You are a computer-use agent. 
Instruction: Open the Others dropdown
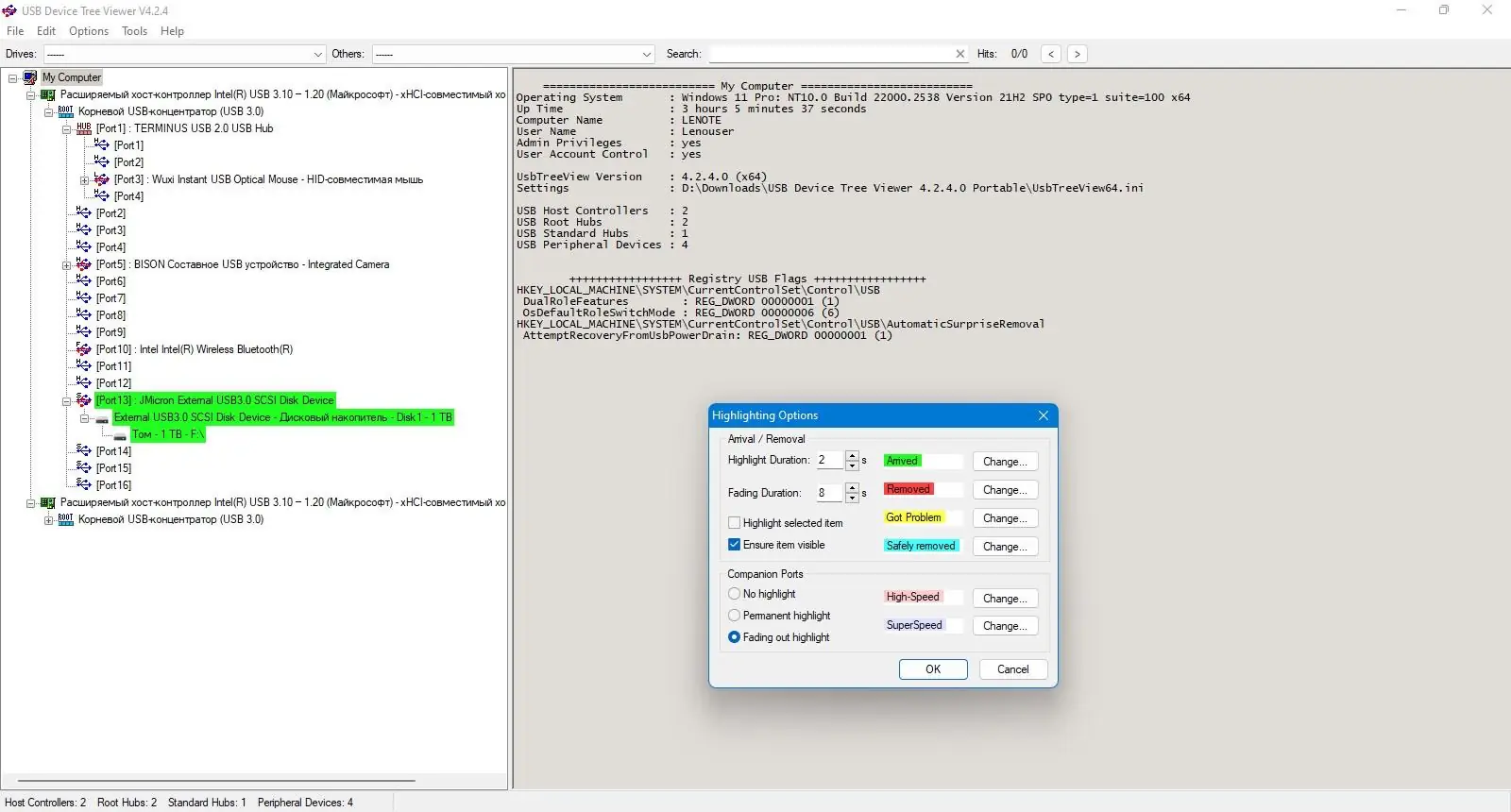[647, 54]
